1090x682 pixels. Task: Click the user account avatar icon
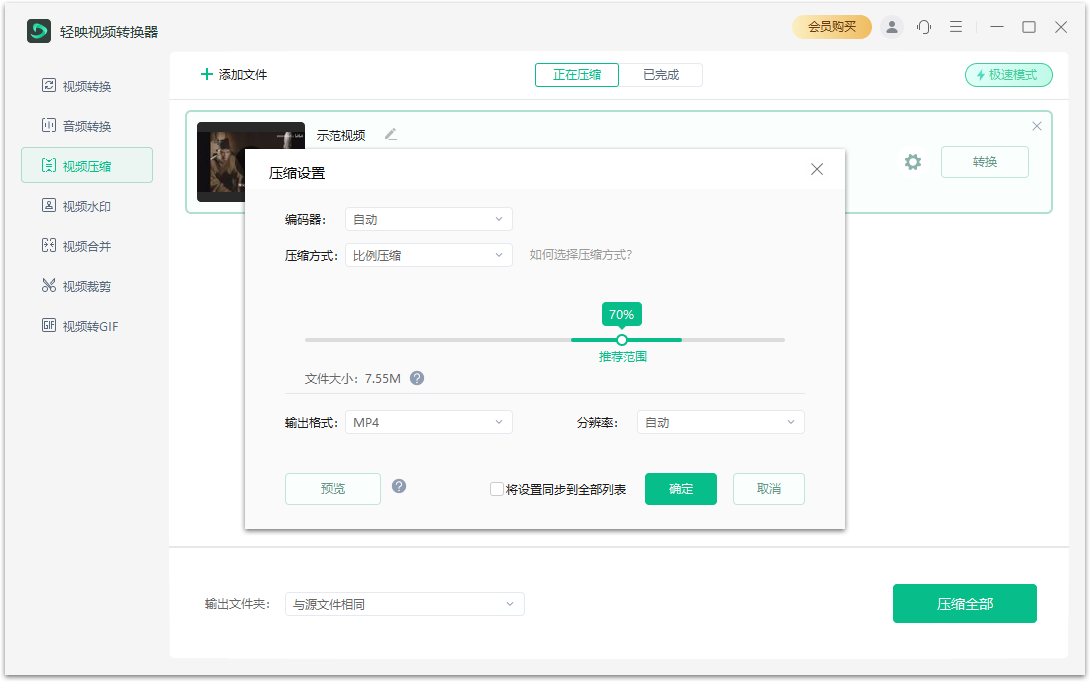891,27
